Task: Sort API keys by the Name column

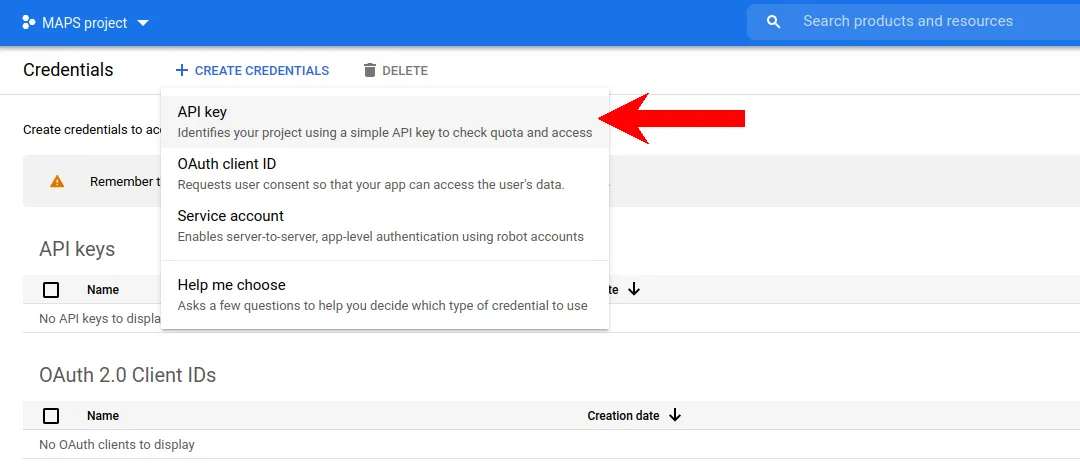Action: tap(103, 289)
